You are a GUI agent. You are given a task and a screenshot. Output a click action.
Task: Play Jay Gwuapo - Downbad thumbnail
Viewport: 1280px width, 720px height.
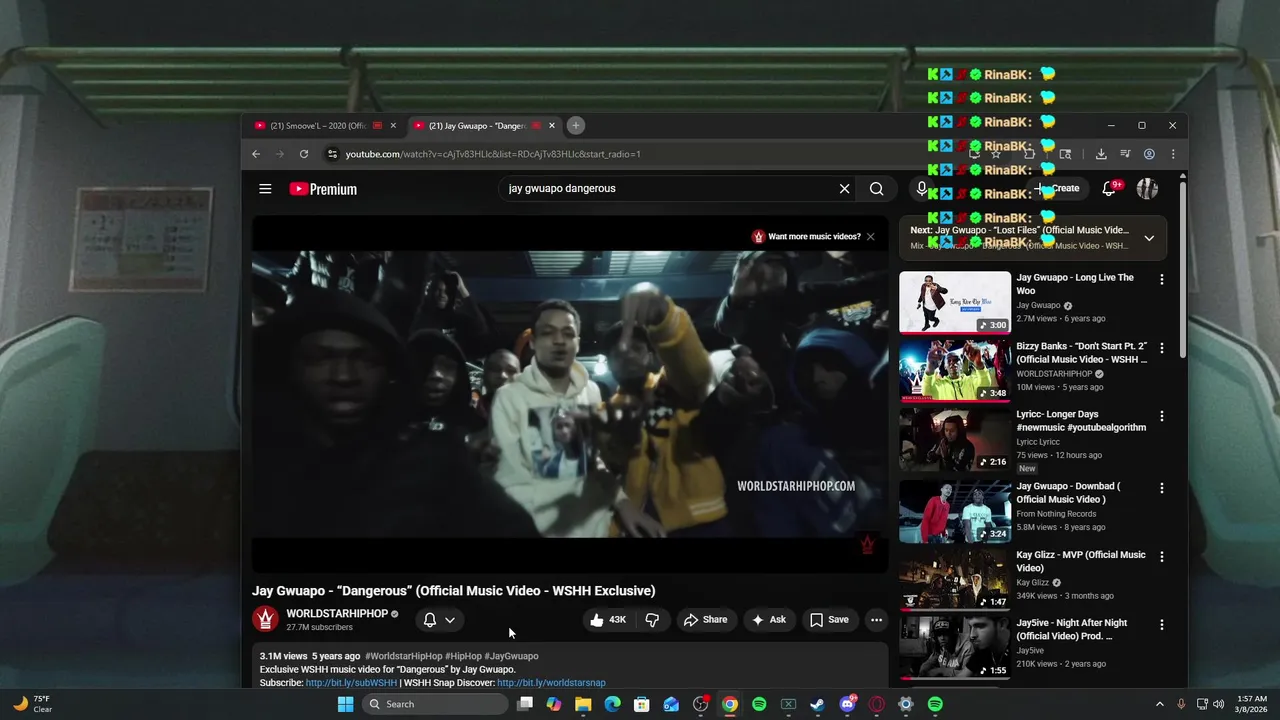point(955,511)
